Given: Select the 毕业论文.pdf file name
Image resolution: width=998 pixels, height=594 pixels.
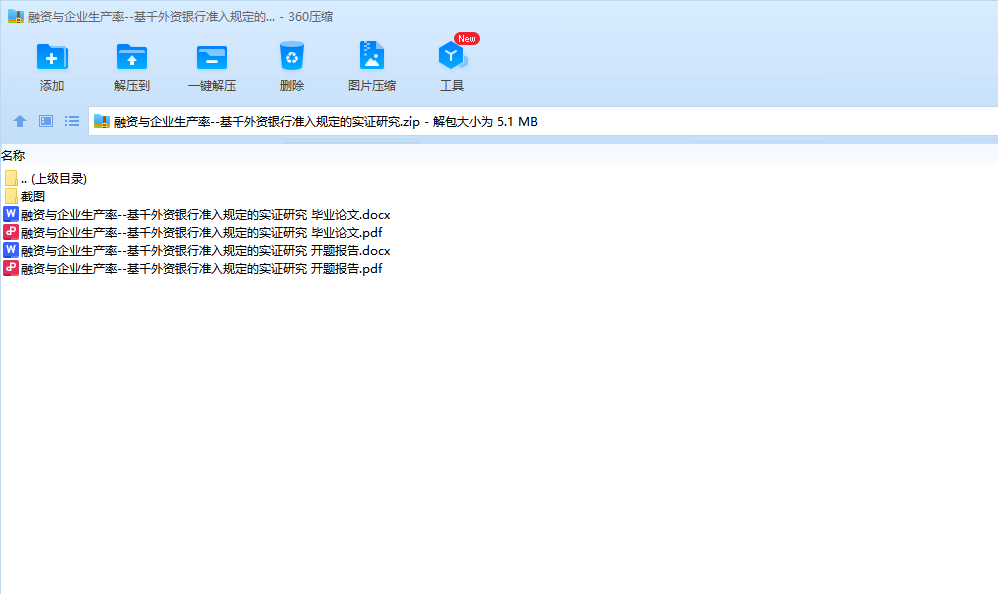Looking at the screenshot, I should (x=202, y=232).
